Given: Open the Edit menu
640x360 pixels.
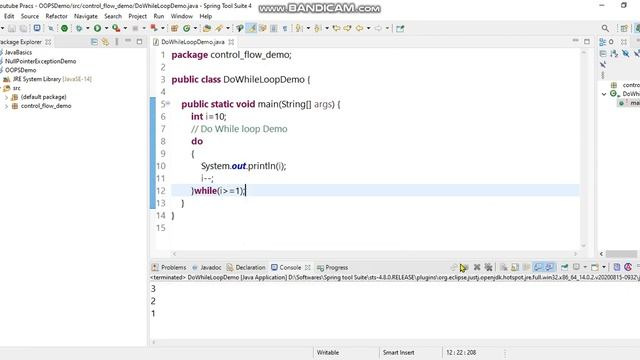Looking at the screenshot, I should coord(9,16).
